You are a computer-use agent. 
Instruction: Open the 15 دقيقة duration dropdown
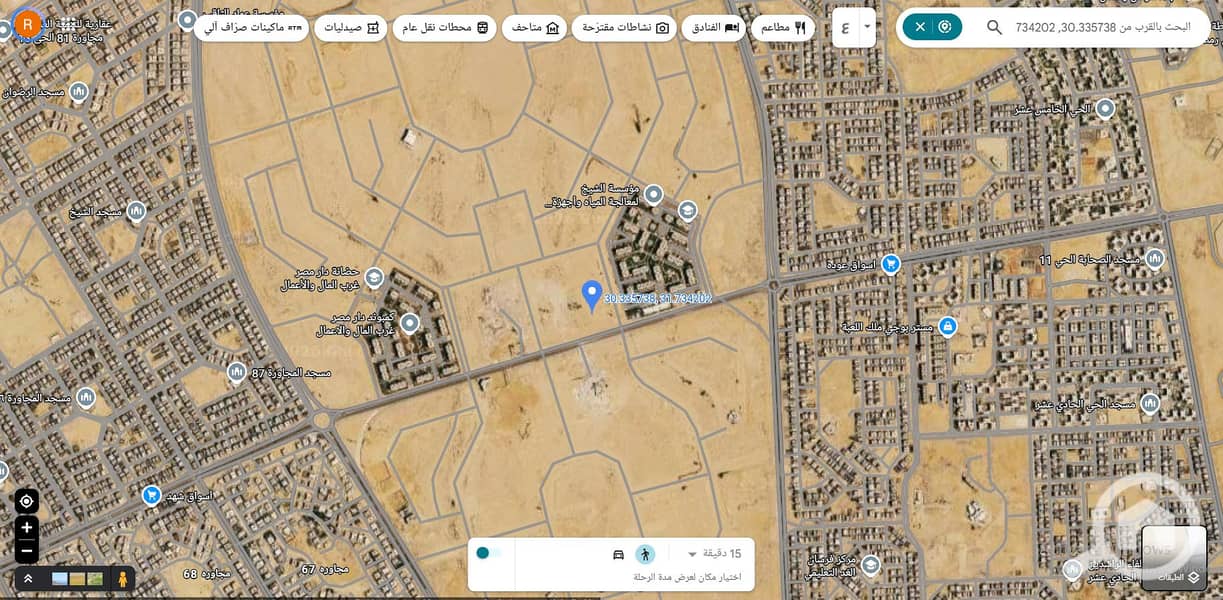[715, 554]
